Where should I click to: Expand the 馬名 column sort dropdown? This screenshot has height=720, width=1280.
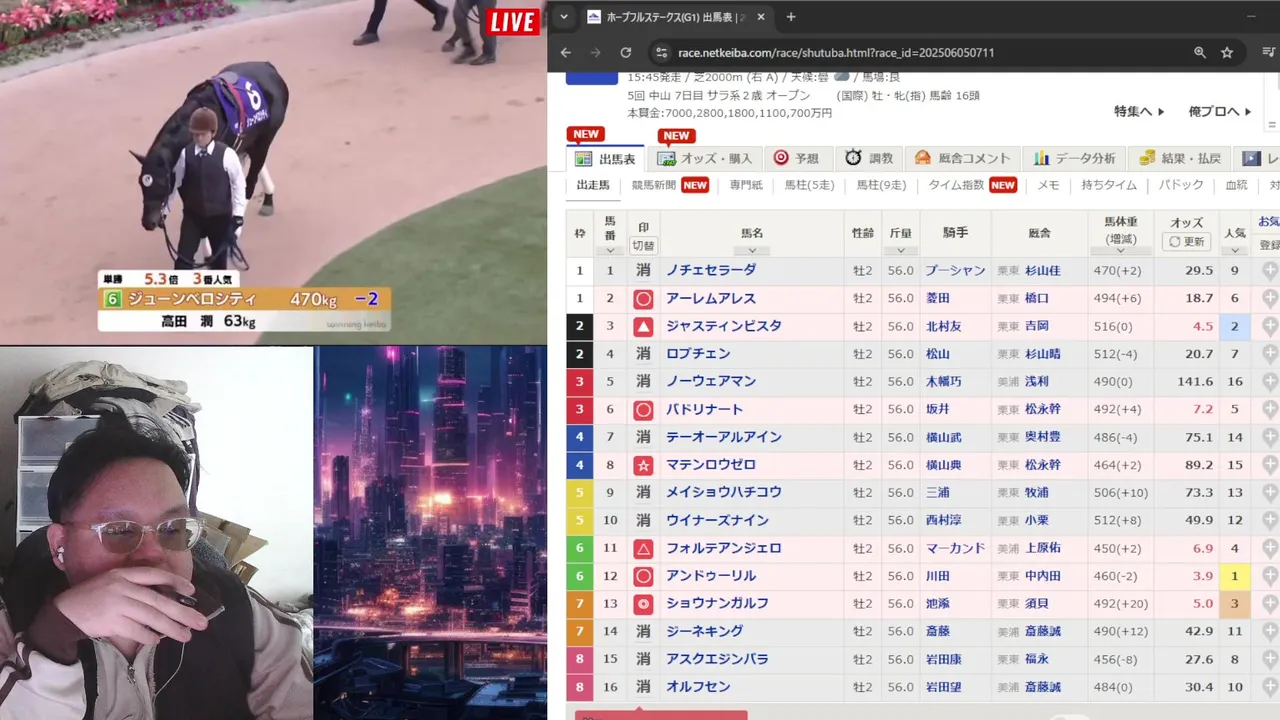pyautogui.click(x=751, y=251)
